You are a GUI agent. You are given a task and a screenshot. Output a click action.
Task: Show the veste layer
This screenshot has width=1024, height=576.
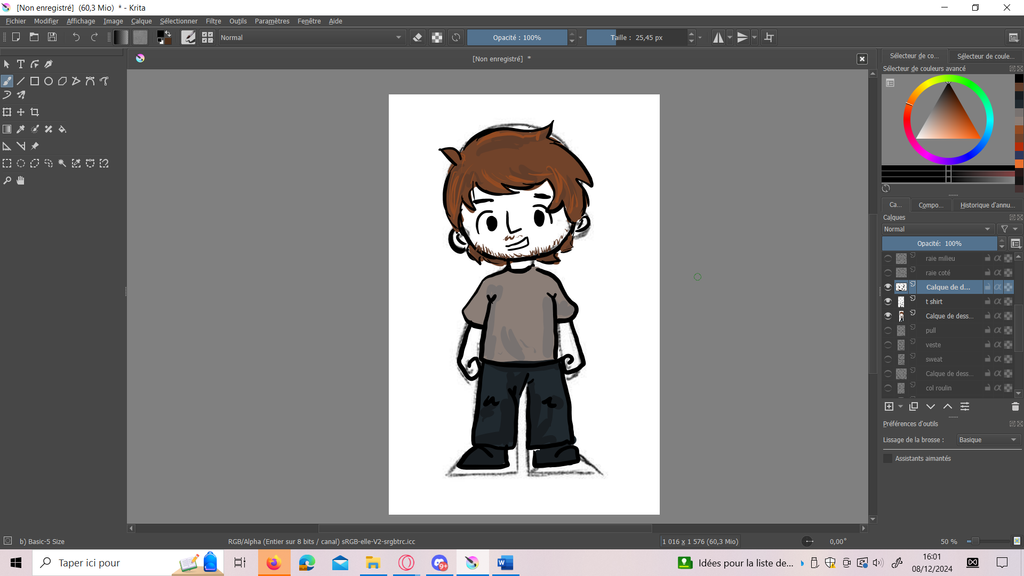[x=887, y=345]
